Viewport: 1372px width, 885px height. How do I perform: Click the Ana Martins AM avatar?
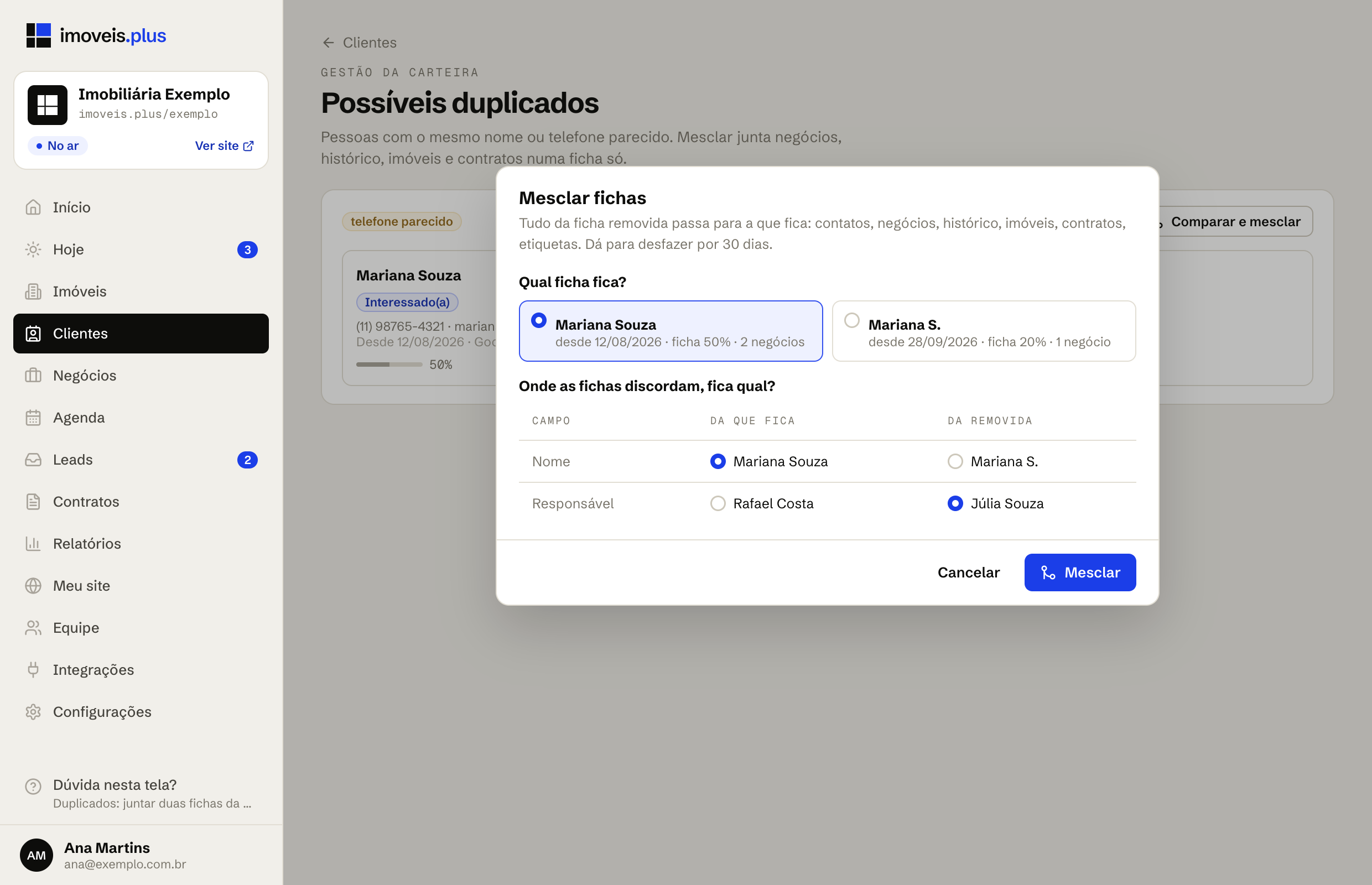(36, 855)
